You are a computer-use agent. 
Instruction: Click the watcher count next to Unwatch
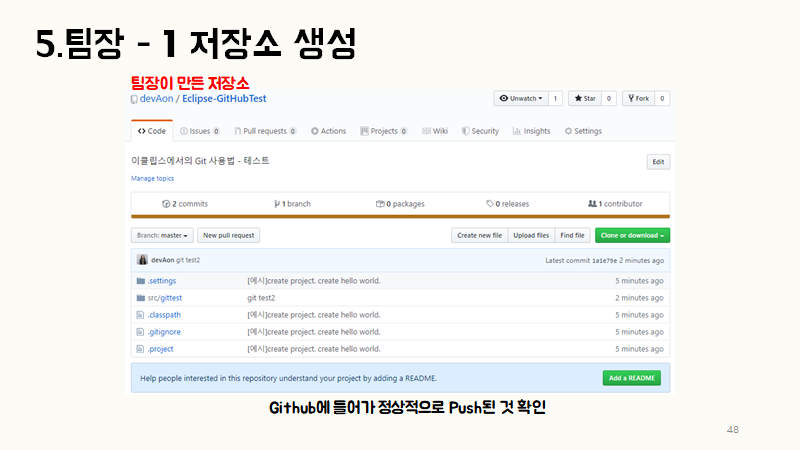[x=555, y=98]
